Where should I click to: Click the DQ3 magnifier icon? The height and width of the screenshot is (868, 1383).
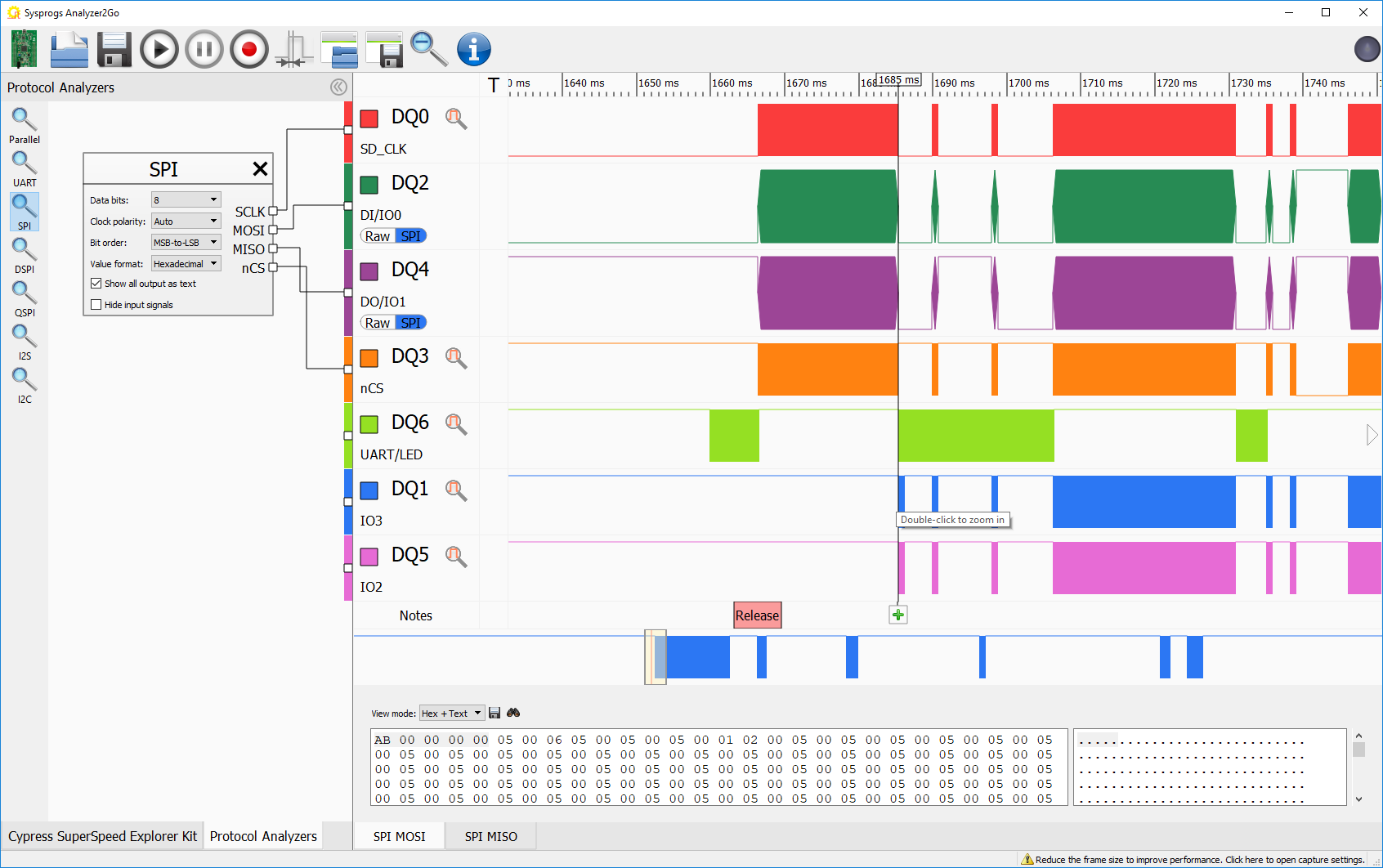click(456, 358)
